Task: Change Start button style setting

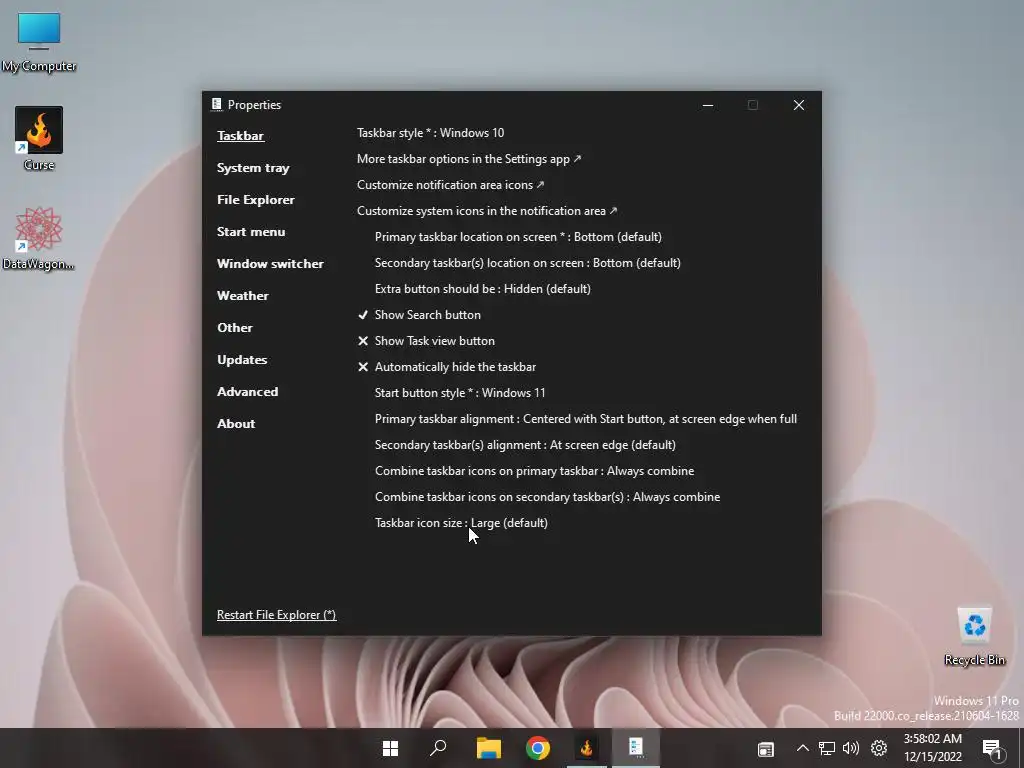Action: 460,393
